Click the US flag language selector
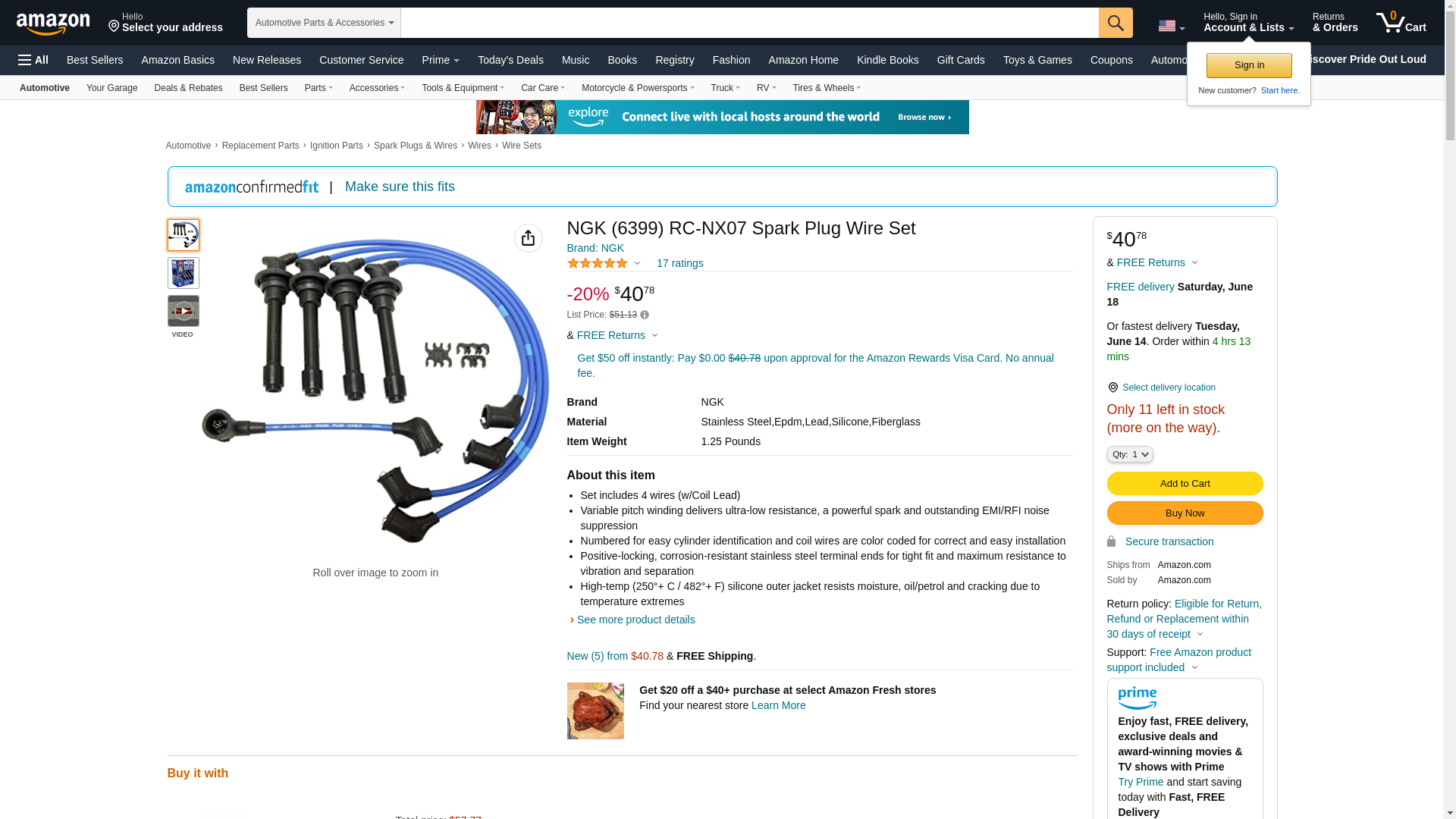The image size is (1456, 819). pyautogui.click(x=1172, y=27)
